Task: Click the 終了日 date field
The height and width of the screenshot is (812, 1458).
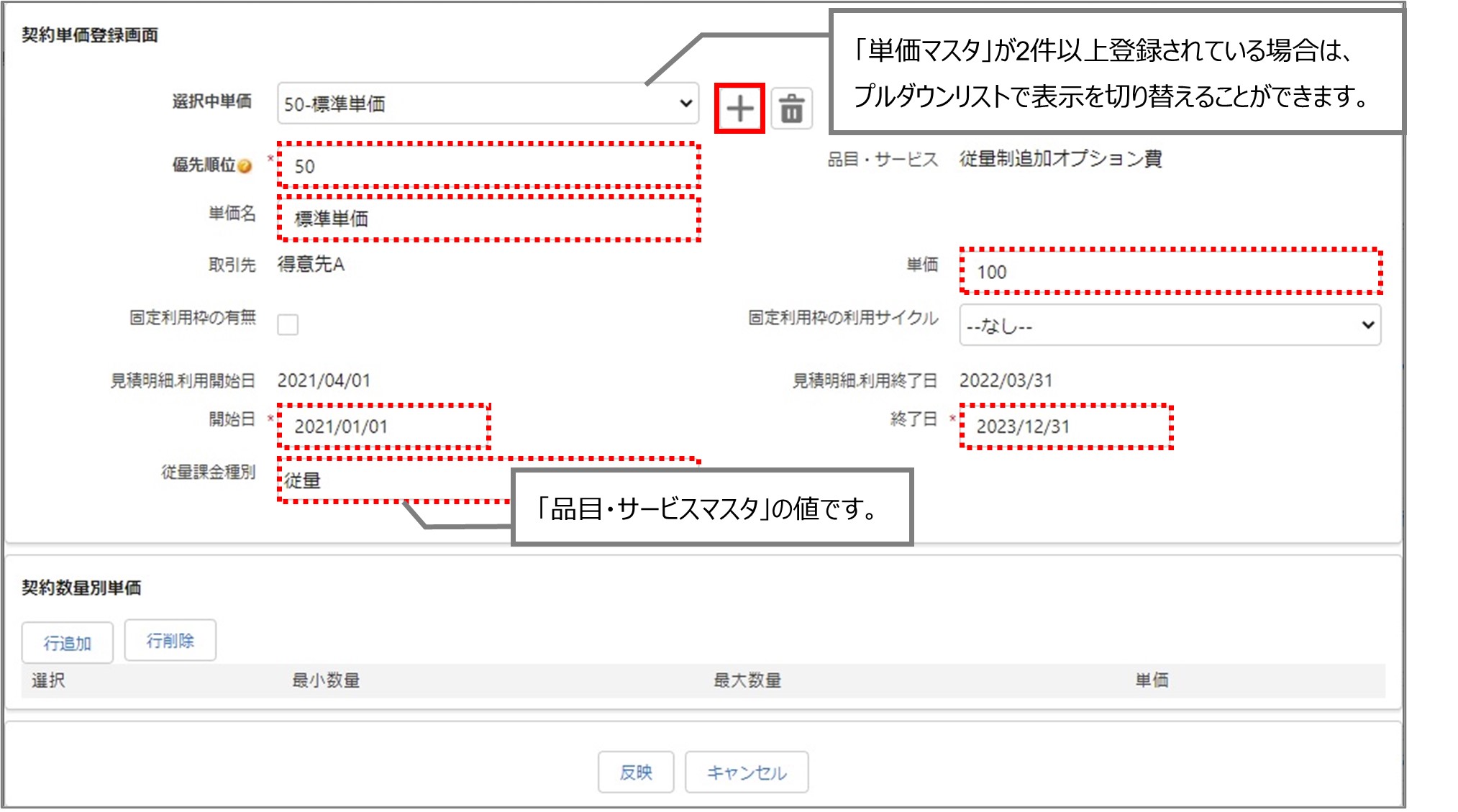Action: (1066, 426)
